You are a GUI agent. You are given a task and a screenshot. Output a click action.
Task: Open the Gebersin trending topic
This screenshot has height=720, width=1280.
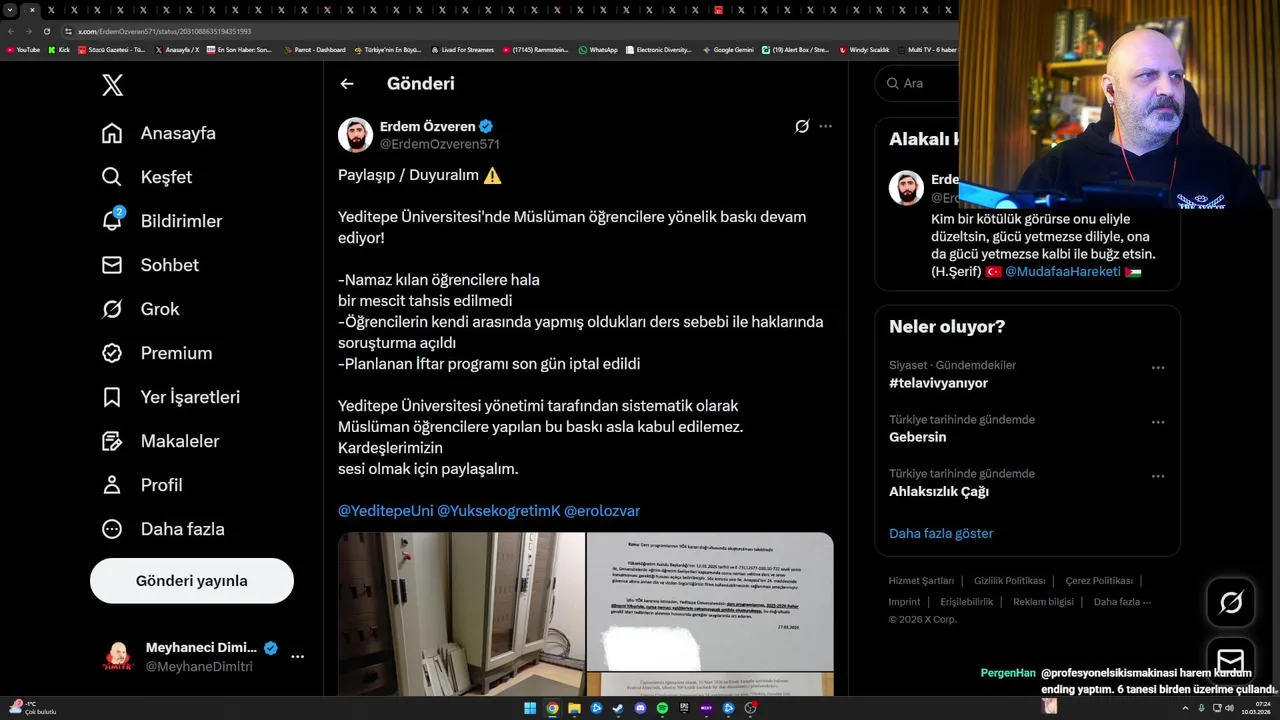(917, 438)
